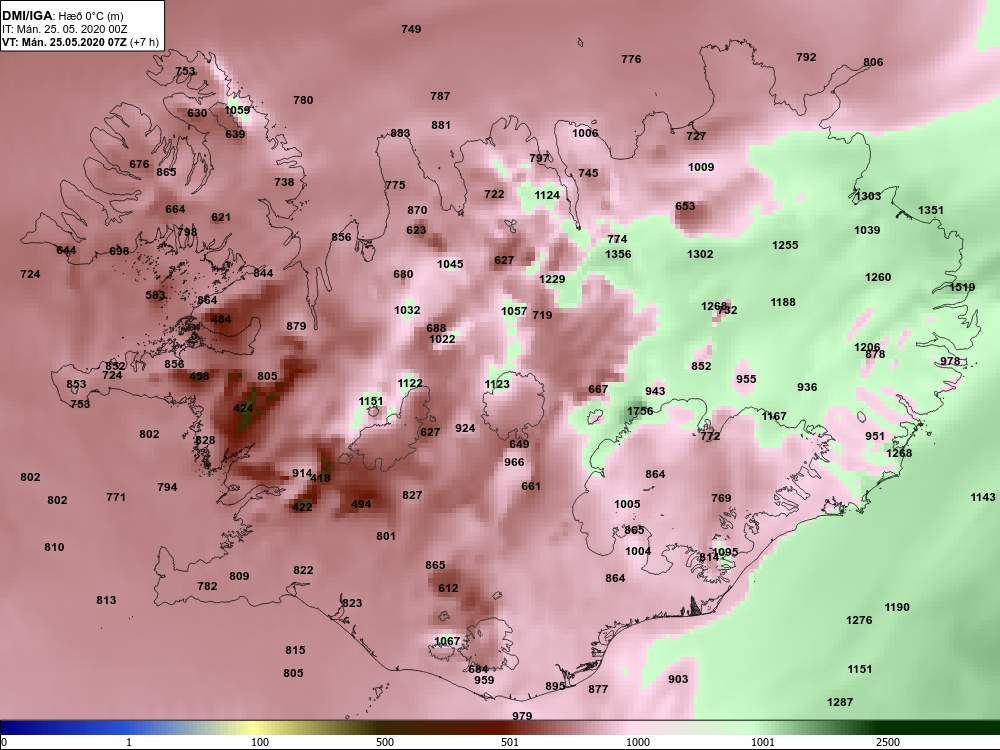1000x750 pixels.
Task: Select the low value 484
Action: click(x=221, y=320)
